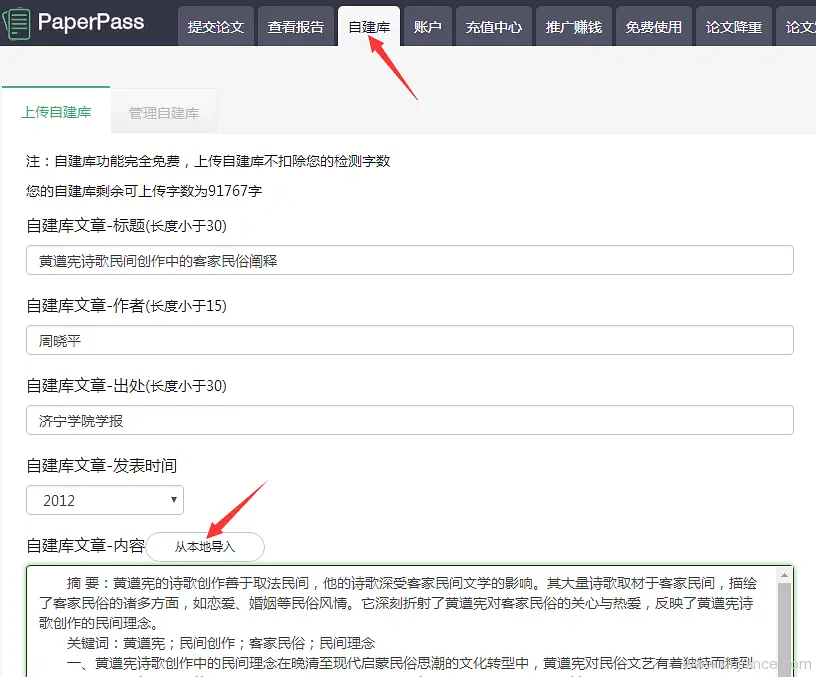
Task: Switch to the 管理自建库 tab
Action: coord(163,113)
